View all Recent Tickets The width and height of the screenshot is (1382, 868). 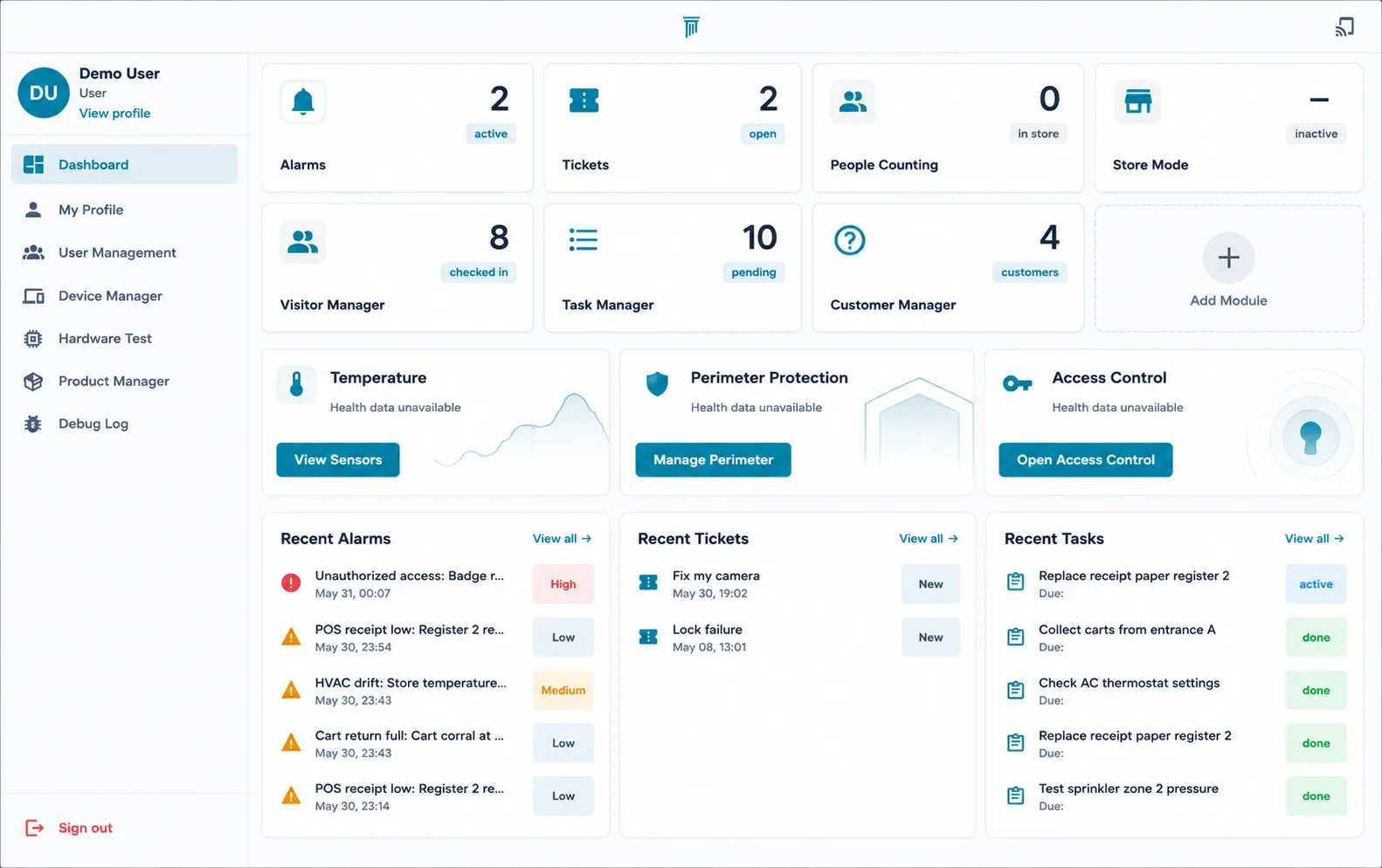[929, 539]
